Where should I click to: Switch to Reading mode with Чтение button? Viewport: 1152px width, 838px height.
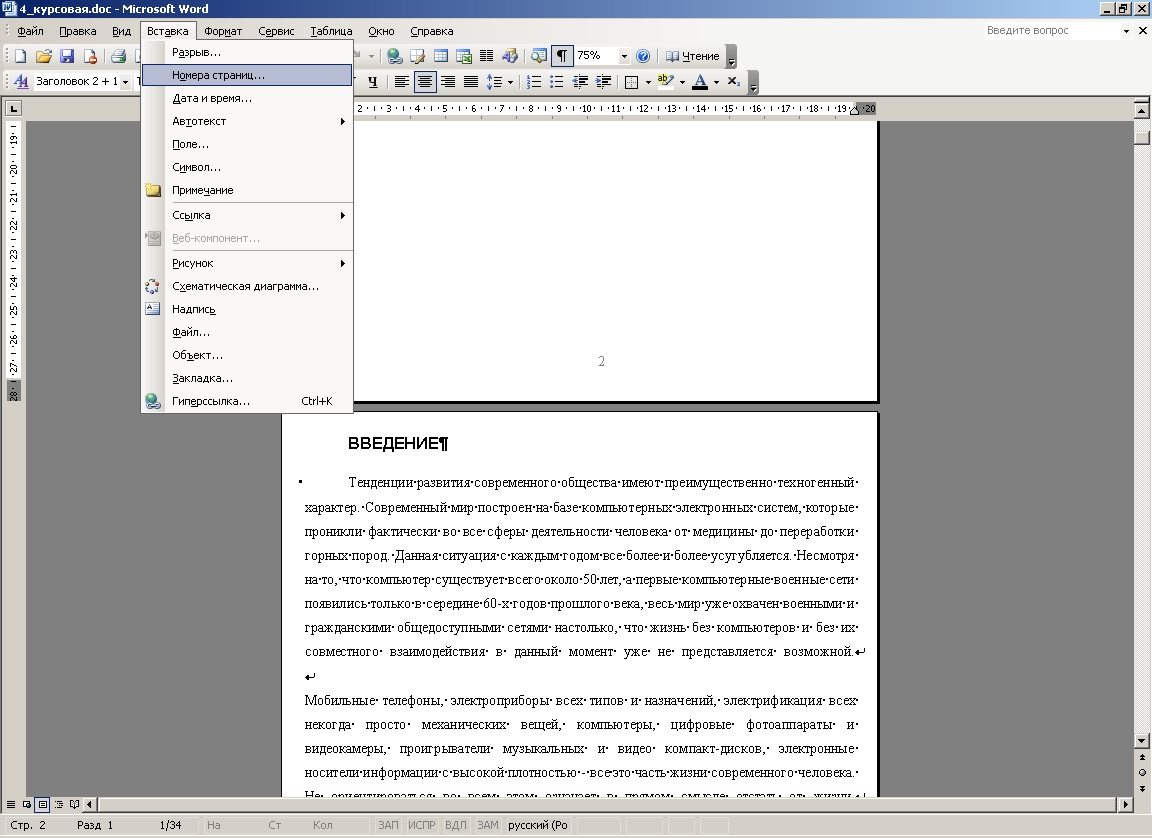[x=692, y=56]
